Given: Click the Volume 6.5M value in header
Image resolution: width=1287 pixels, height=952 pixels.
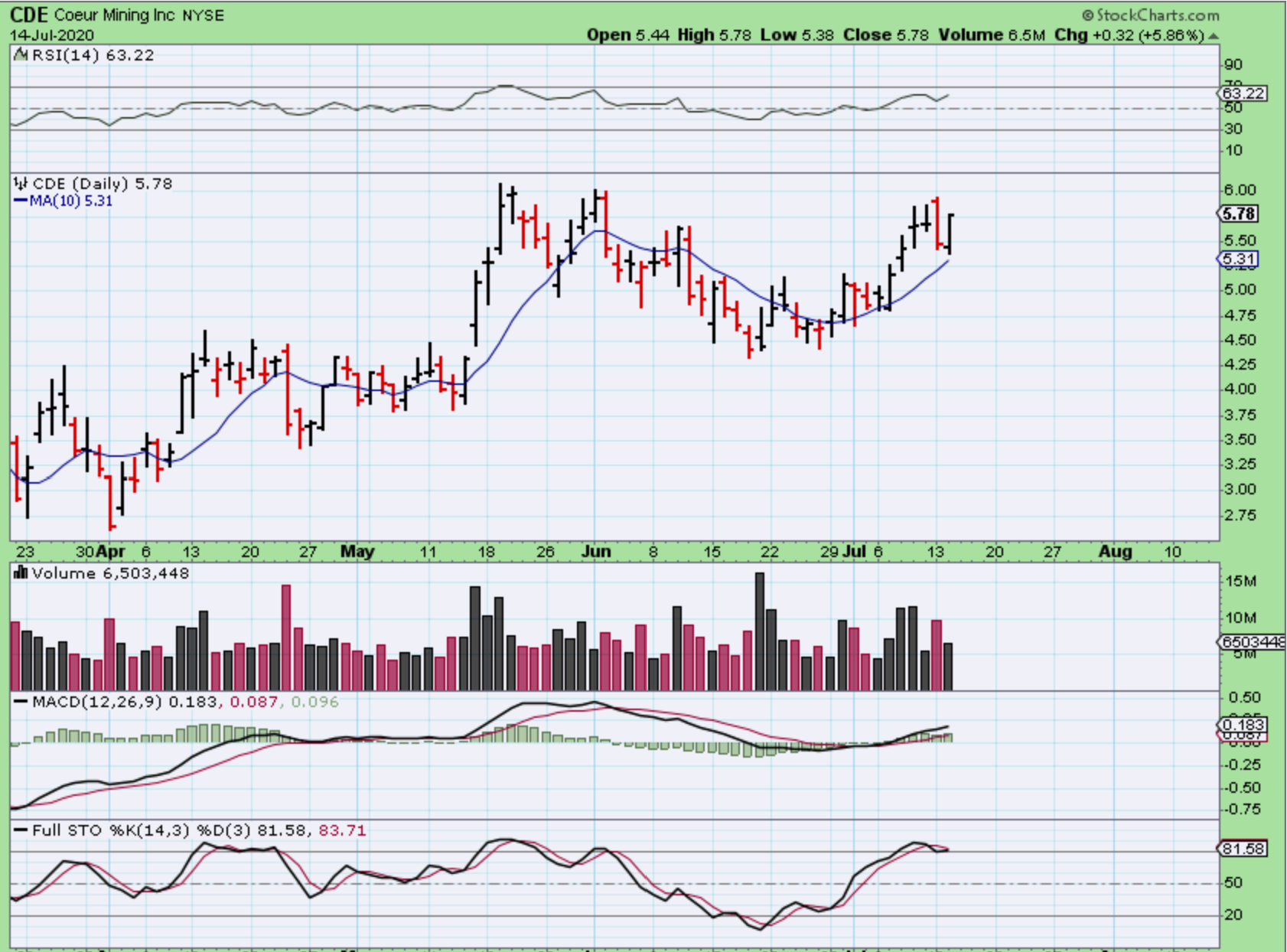Looking at the screenshot, I should pyautogui.click(x=992, y=35).
